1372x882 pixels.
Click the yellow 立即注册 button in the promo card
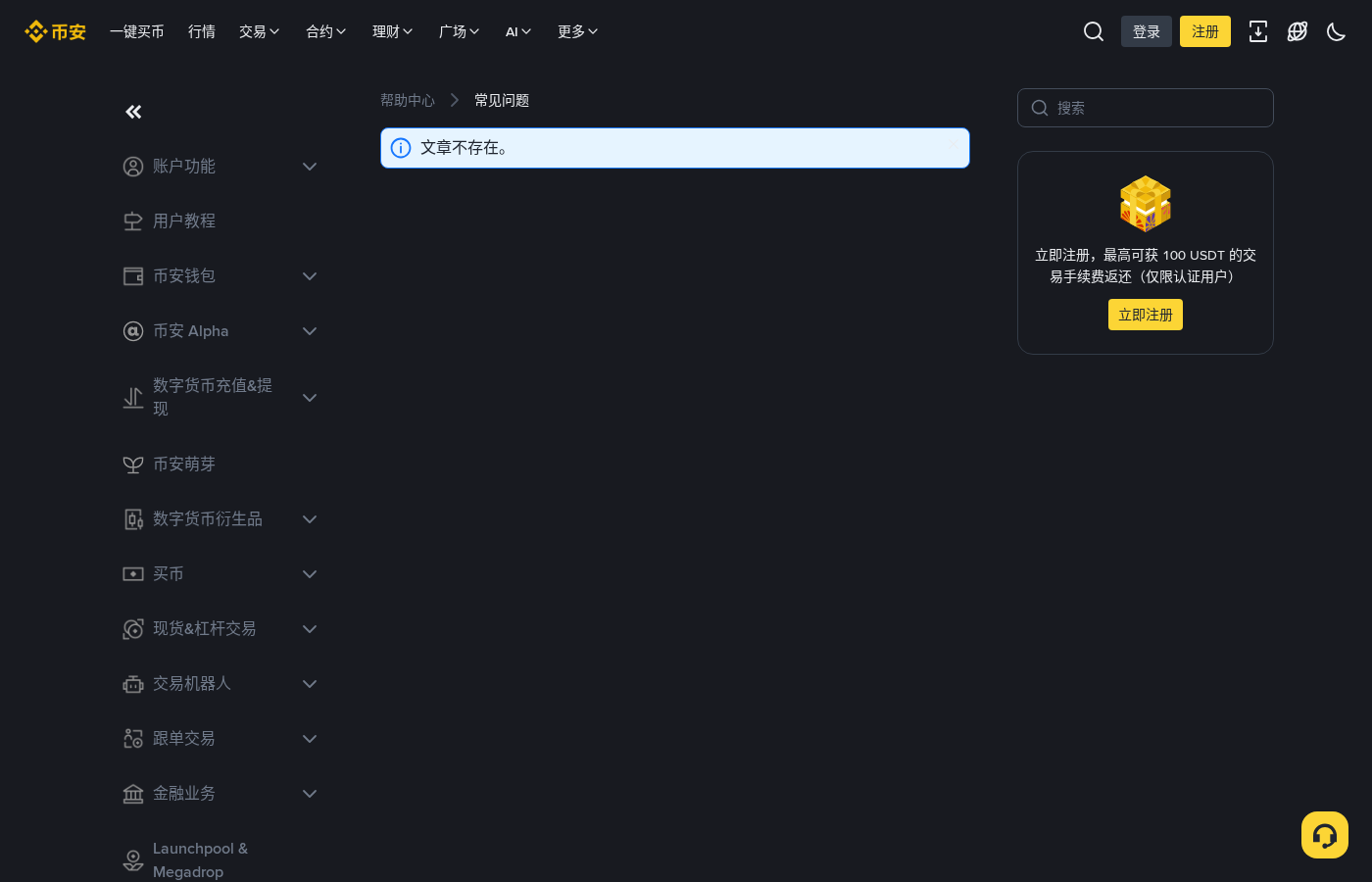(x=1146, y=315)
